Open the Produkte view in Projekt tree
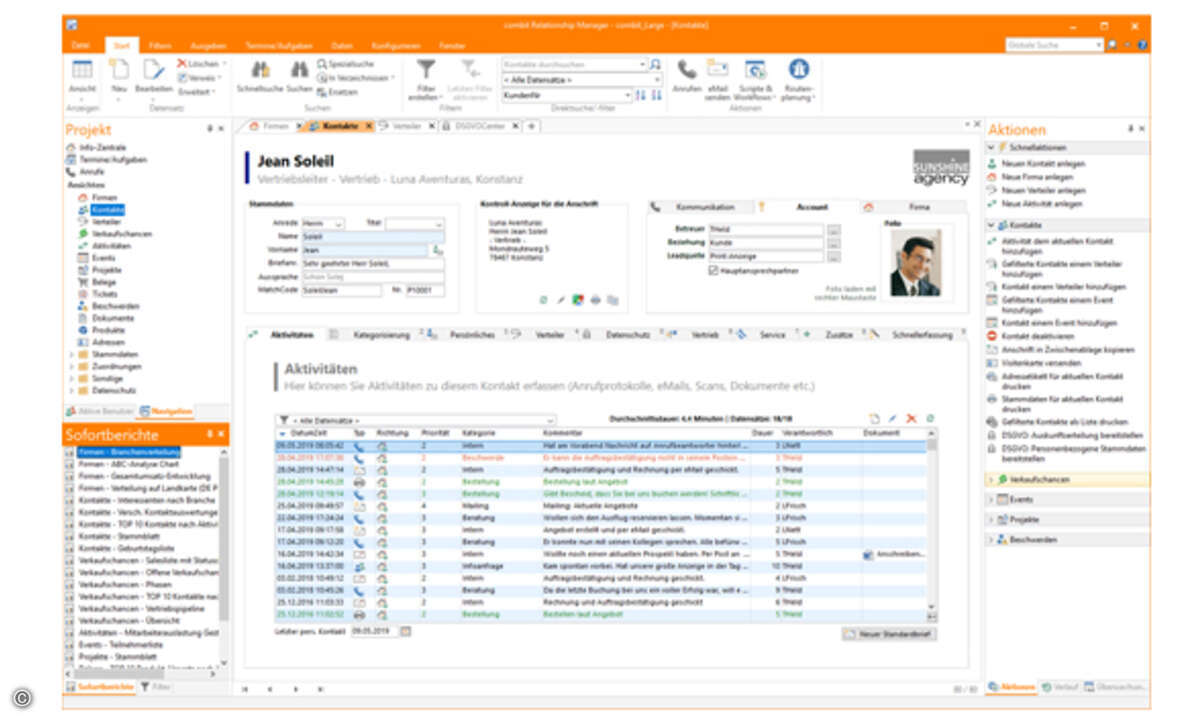This screenshot has width=1200, height=720. pyautogui.click(x=102, y=330)
